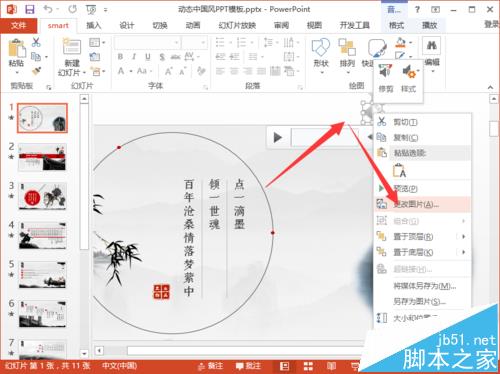500x374 pixels.
Task: Open Bring to Front (置于顶层) submenu
Action: point(422,236)
